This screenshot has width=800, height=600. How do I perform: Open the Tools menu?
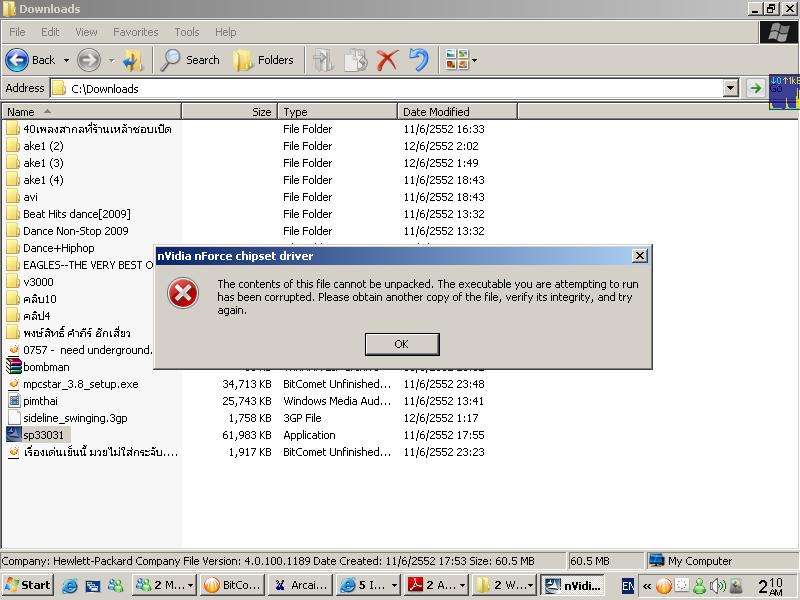click(187, 32)
